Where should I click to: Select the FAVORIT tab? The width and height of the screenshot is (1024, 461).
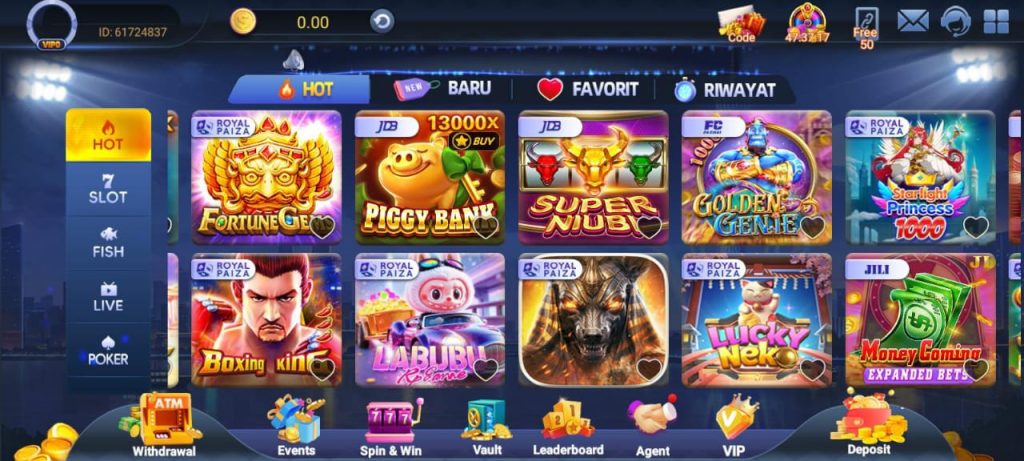587,89
